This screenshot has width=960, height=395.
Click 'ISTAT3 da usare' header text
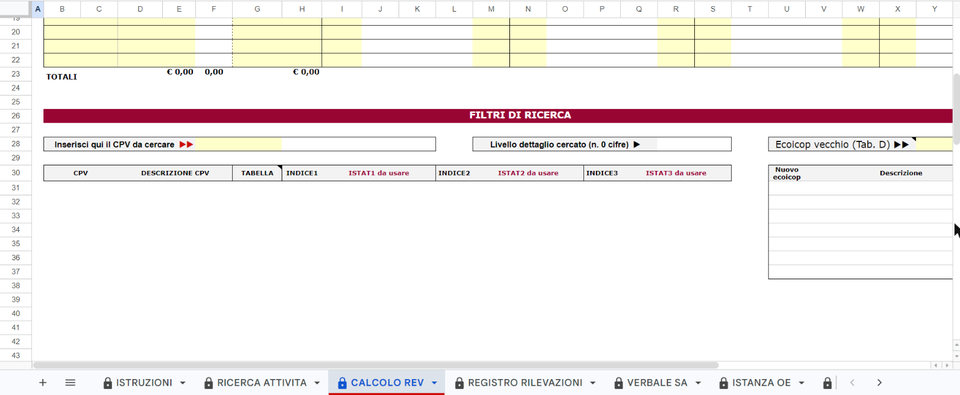(676, 173)
